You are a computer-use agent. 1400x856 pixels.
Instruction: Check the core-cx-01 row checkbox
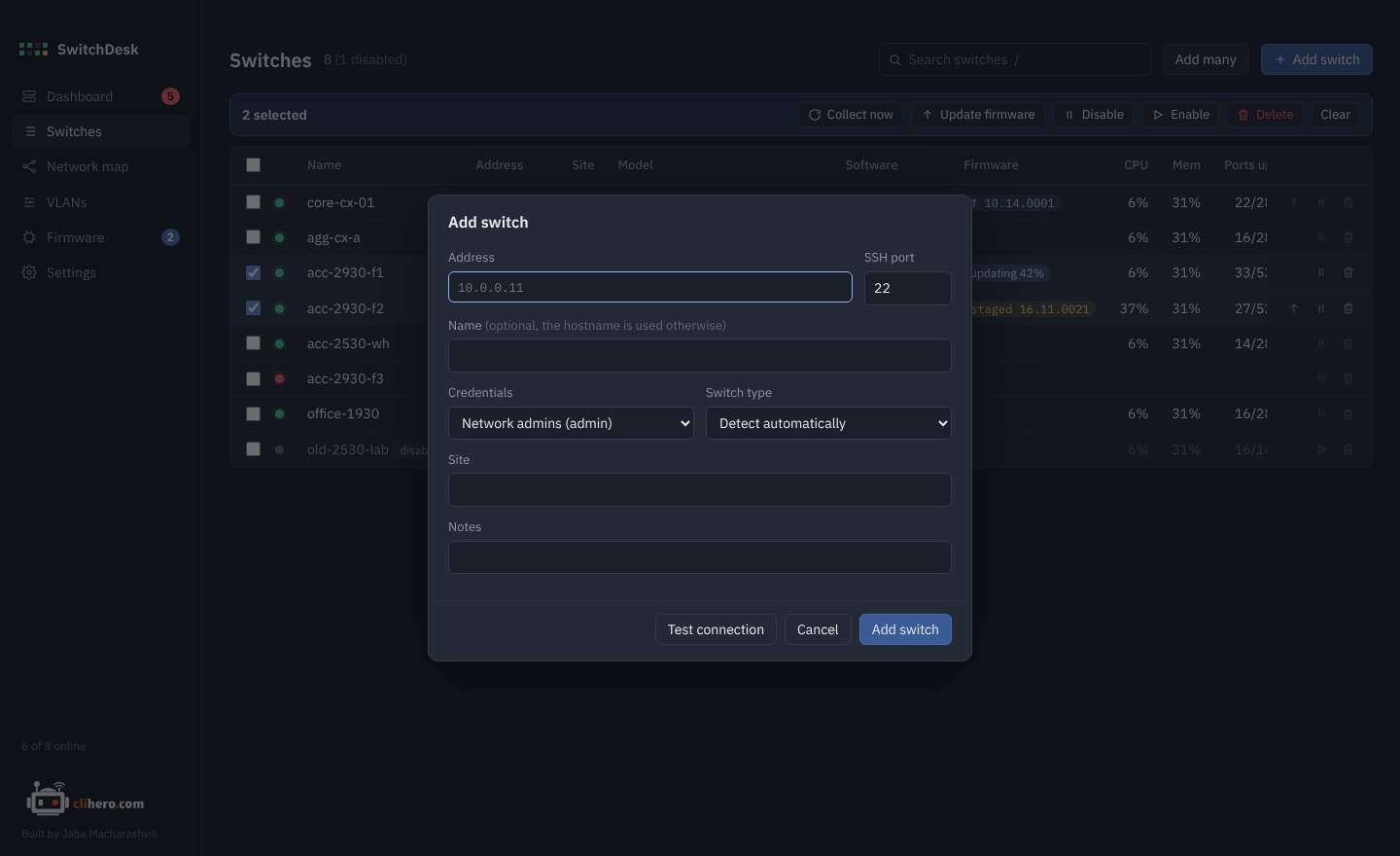[x=253, y=202]
